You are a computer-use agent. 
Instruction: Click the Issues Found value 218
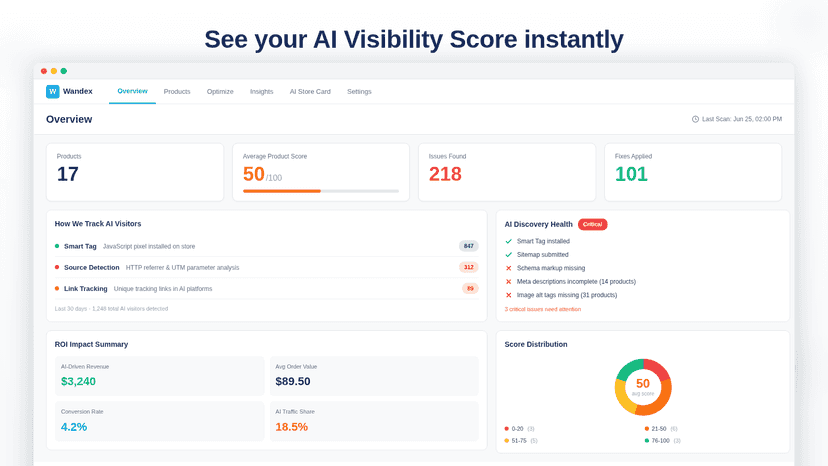(x=445, y=174)
